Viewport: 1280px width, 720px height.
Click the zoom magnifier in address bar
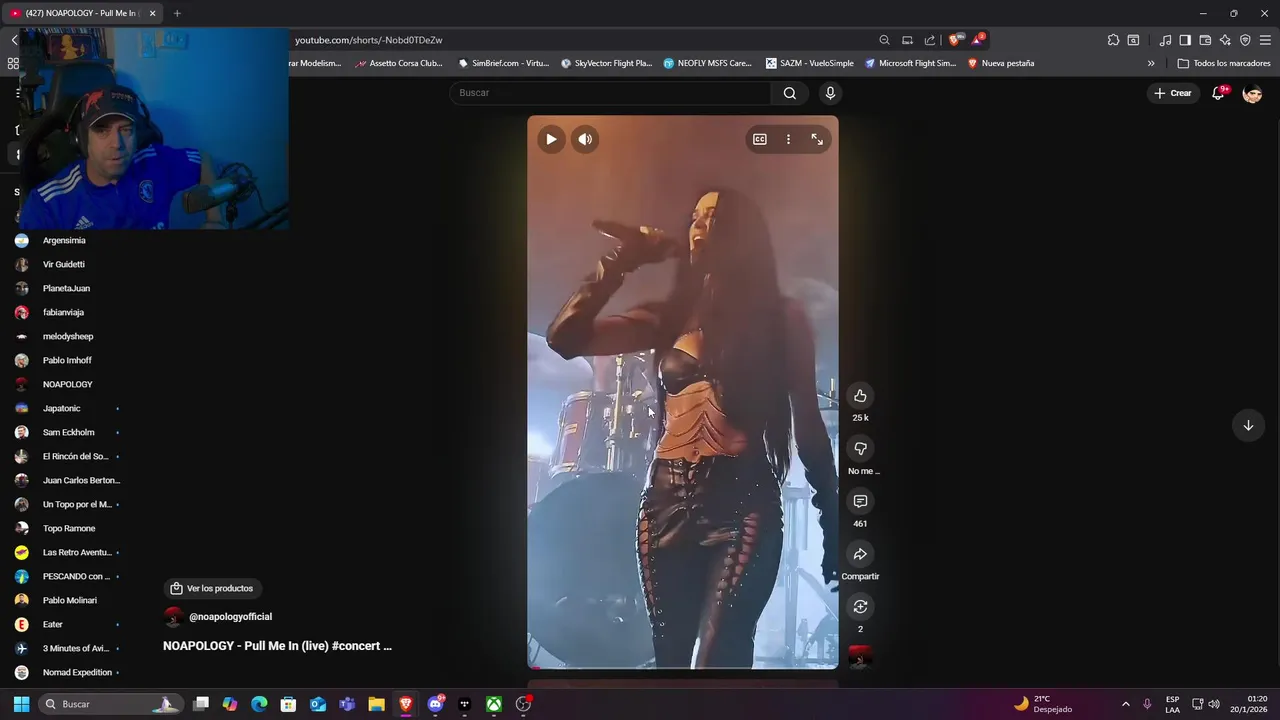point(884,40)
